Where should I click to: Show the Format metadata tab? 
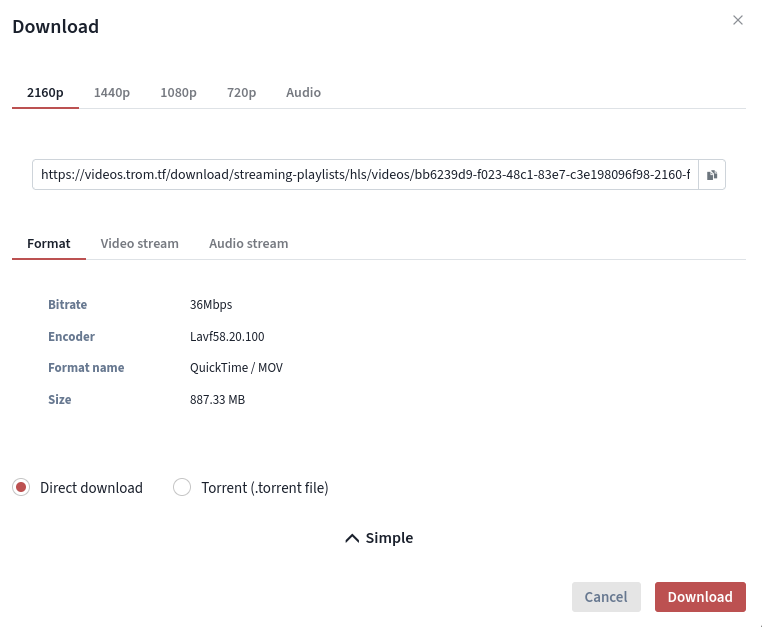point(49,244)
